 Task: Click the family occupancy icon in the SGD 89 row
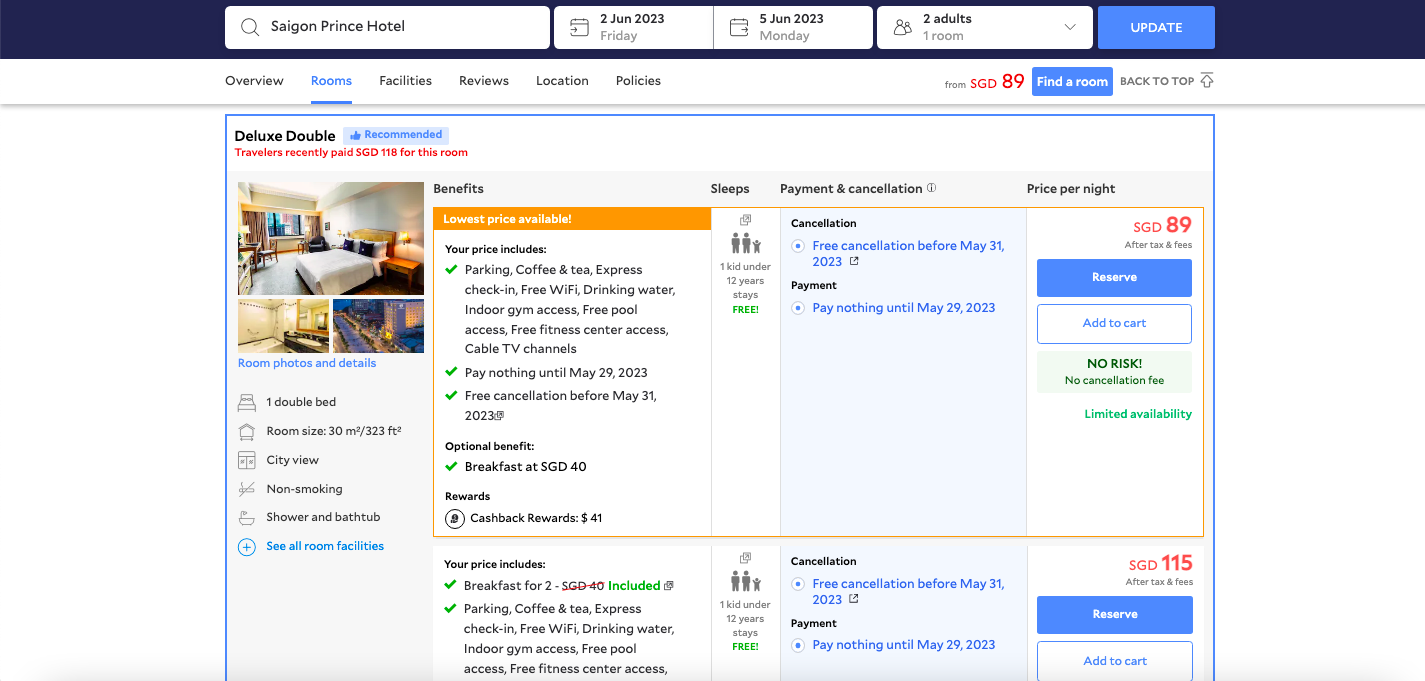(745, 243)
